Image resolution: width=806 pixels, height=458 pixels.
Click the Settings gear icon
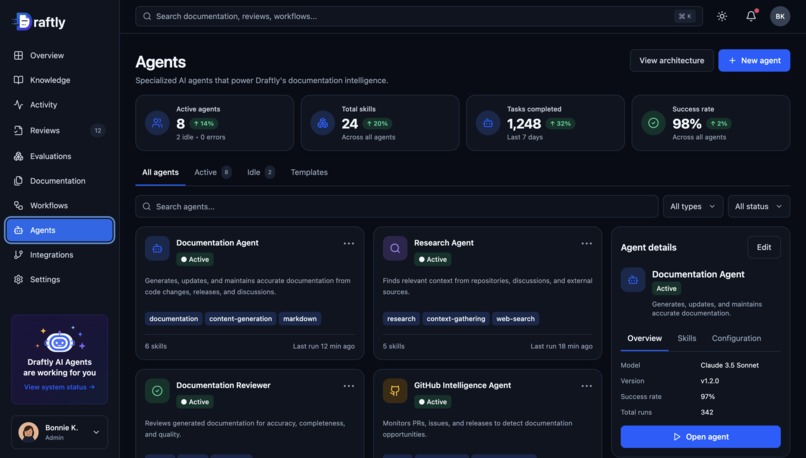pyautogui.click(x=19, y=280)
